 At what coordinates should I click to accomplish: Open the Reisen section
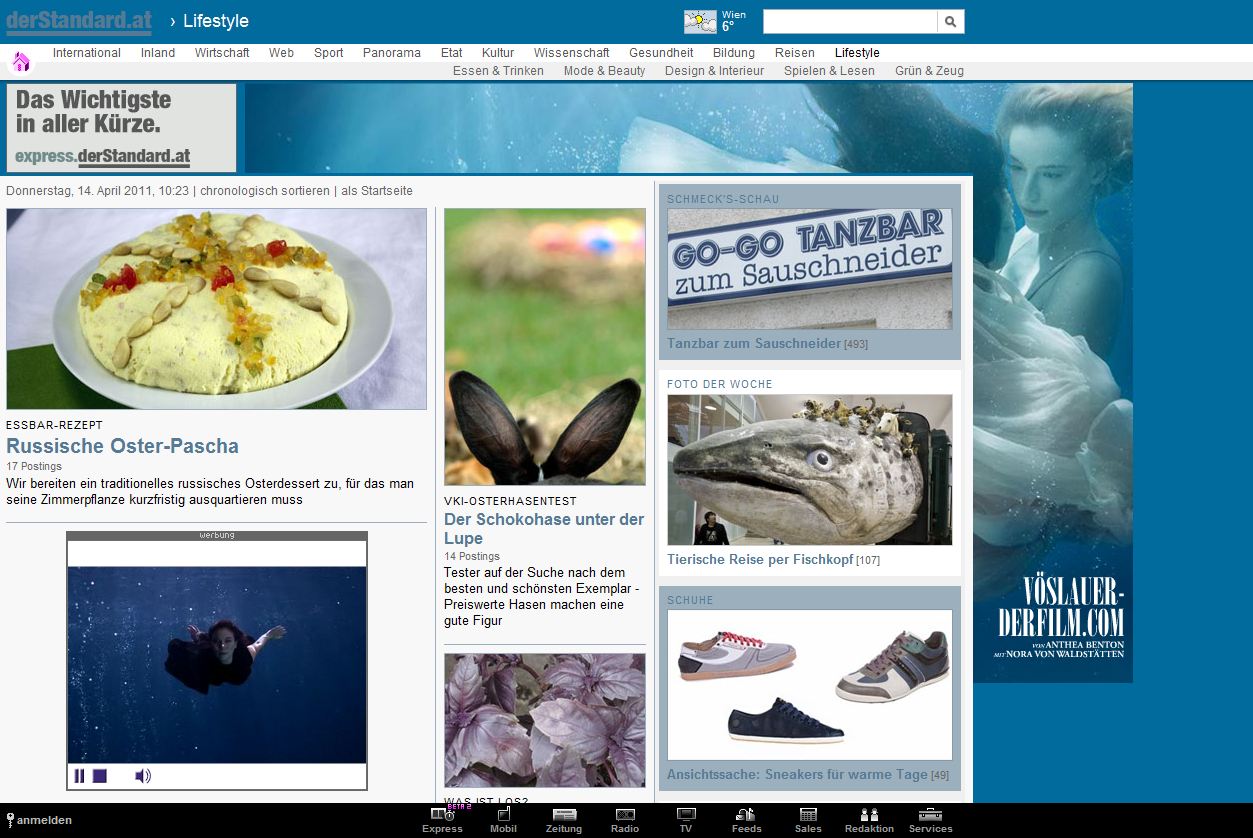[795, 53]
